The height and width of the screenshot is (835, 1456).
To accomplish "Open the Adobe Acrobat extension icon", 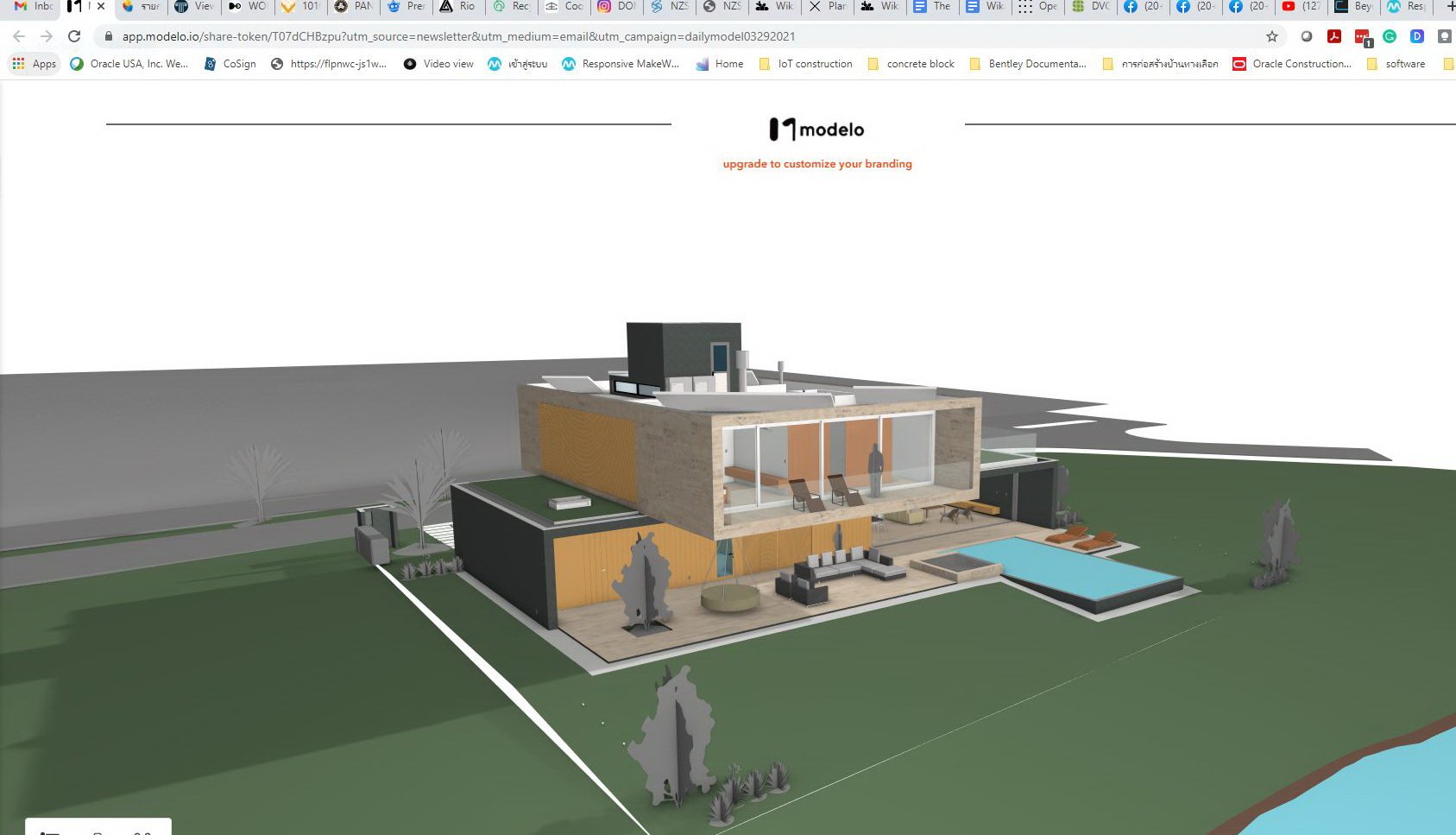I will (1334, 36).
